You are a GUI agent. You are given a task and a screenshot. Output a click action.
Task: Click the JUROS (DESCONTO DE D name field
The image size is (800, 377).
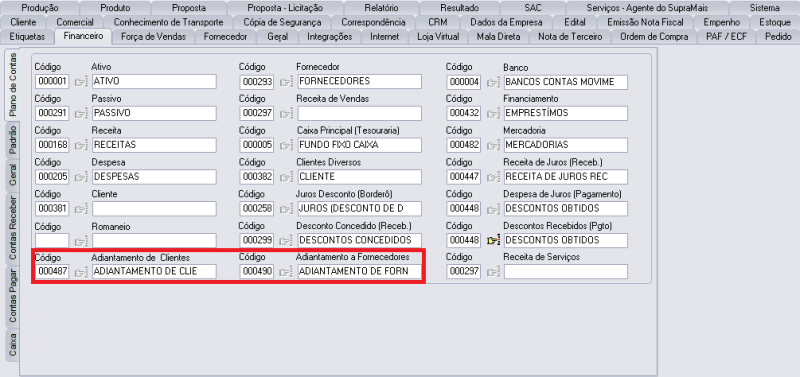[x=360, y=209]
